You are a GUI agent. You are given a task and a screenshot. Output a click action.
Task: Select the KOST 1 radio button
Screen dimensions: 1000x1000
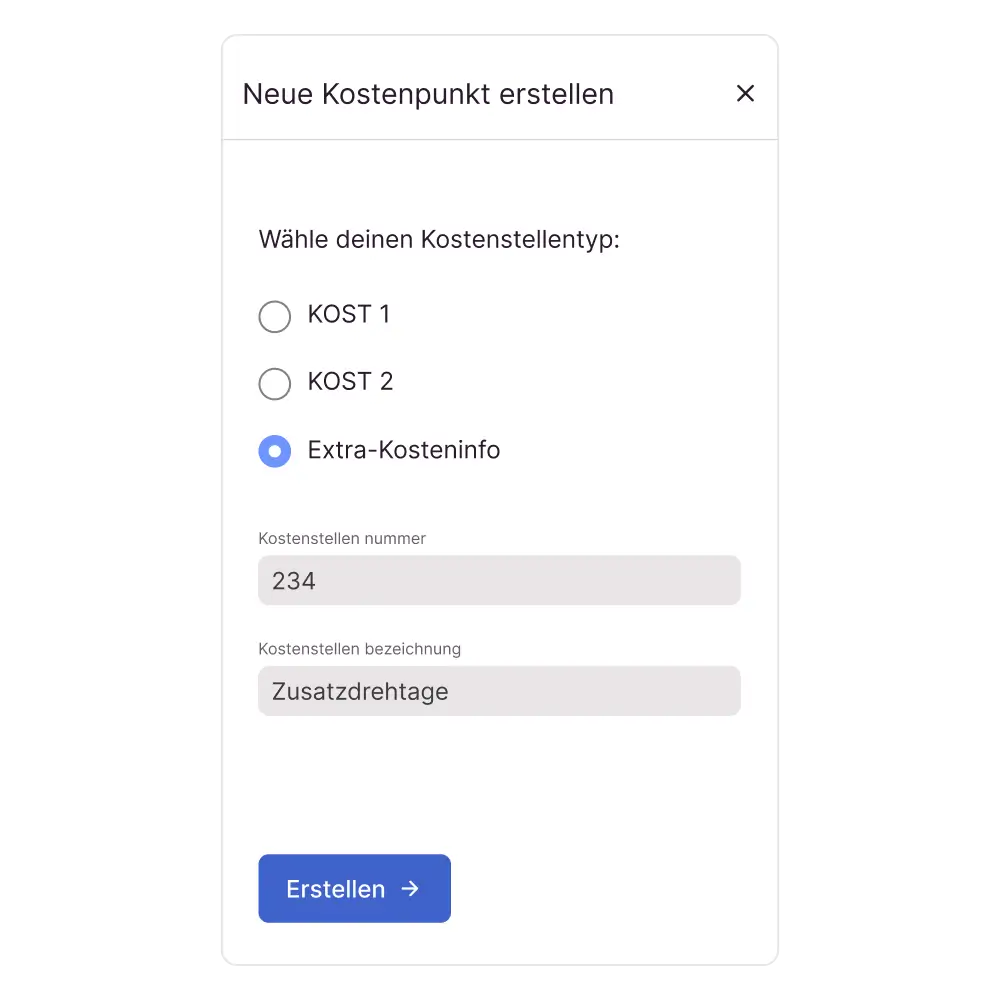[x=274, y=316]
